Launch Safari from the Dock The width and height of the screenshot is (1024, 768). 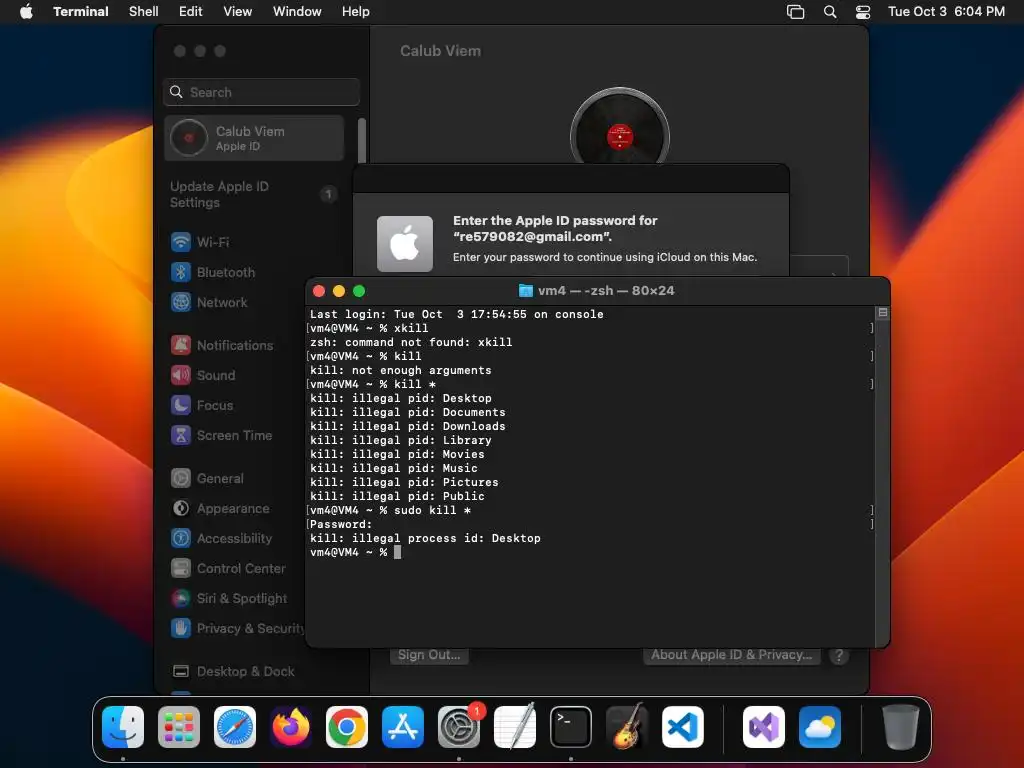(x=234, y=727)
